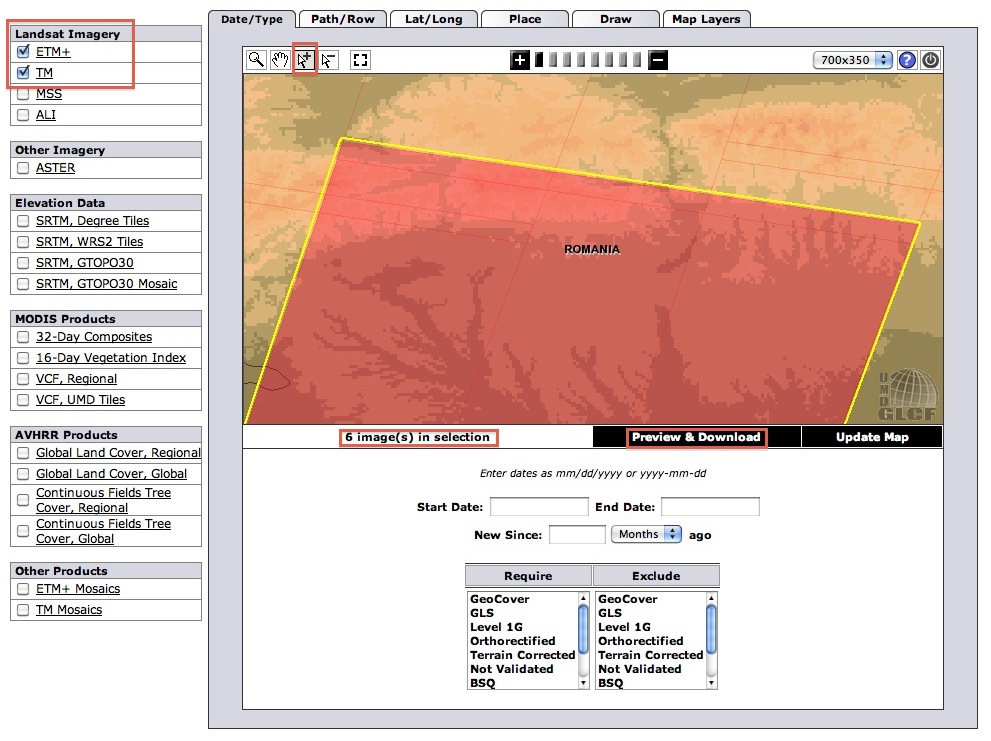The width and height of the screenshot is (991, 741).
Task: Select the magnifier zoom tool
Action: click(256, 60)
